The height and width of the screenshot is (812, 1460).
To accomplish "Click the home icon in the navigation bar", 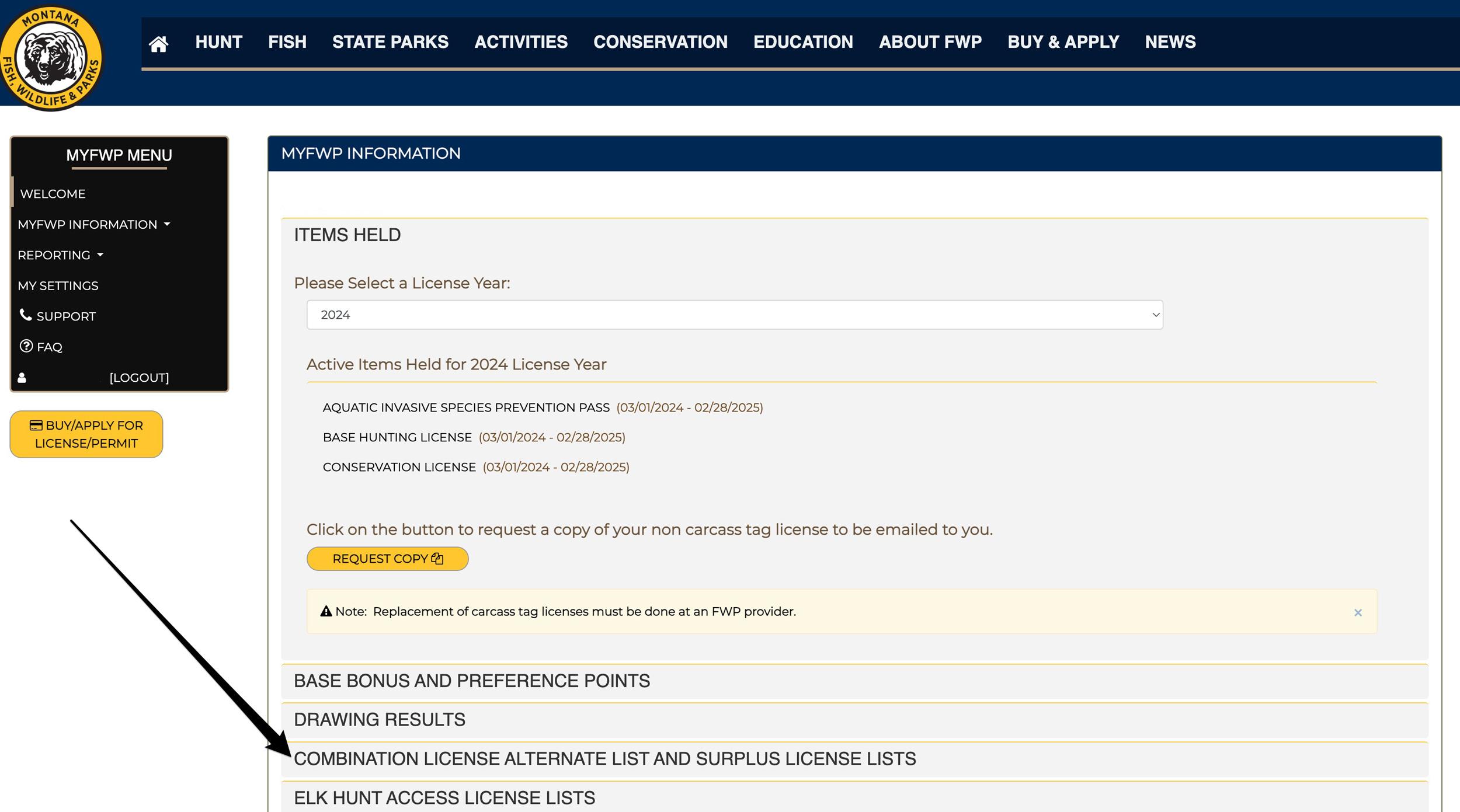I will 159,43.
